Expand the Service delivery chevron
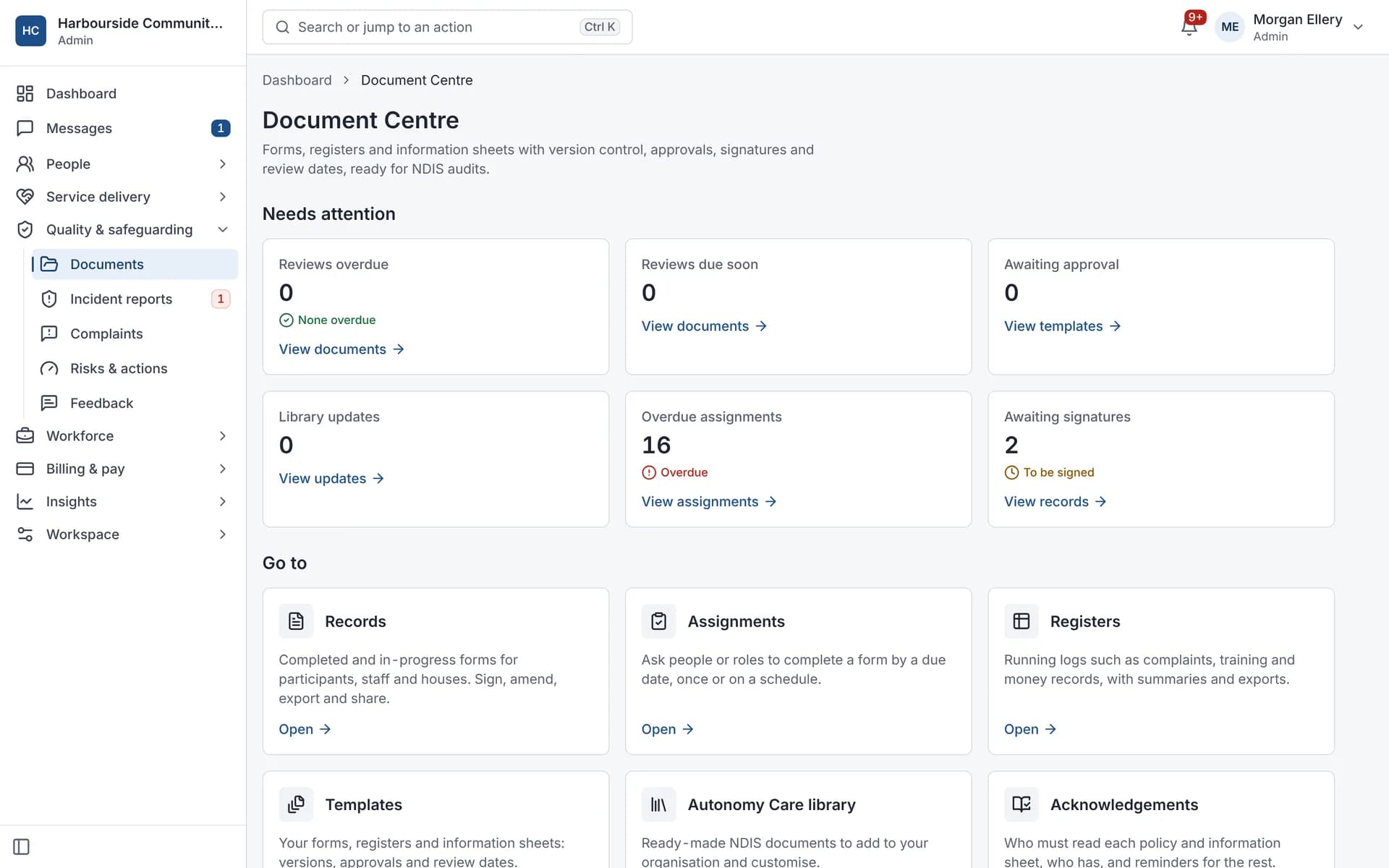The height and width of the screenshot is (868, 1389). pos(223,197)
